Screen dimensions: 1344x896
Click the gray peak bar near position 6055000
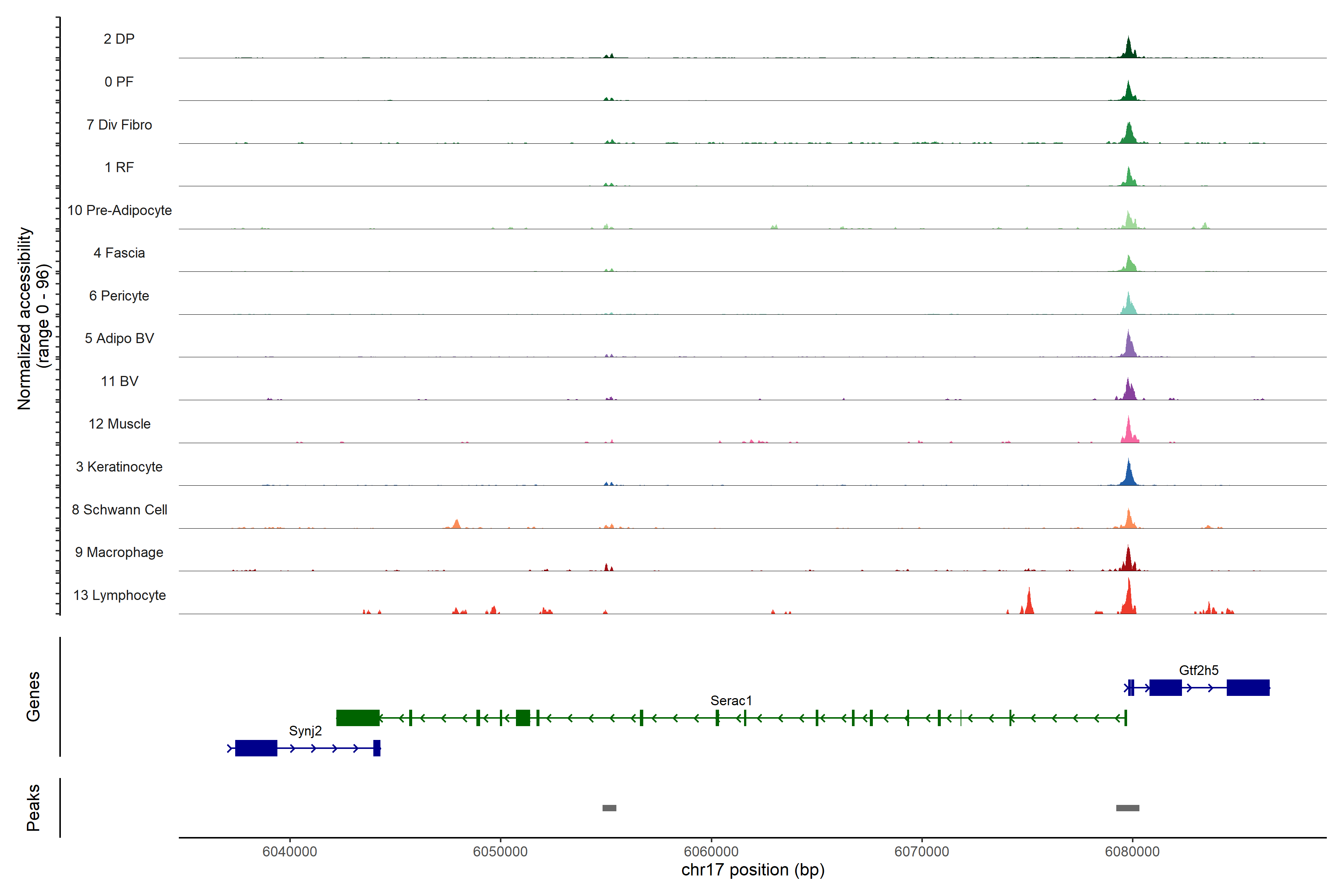[x=609, y=808]
